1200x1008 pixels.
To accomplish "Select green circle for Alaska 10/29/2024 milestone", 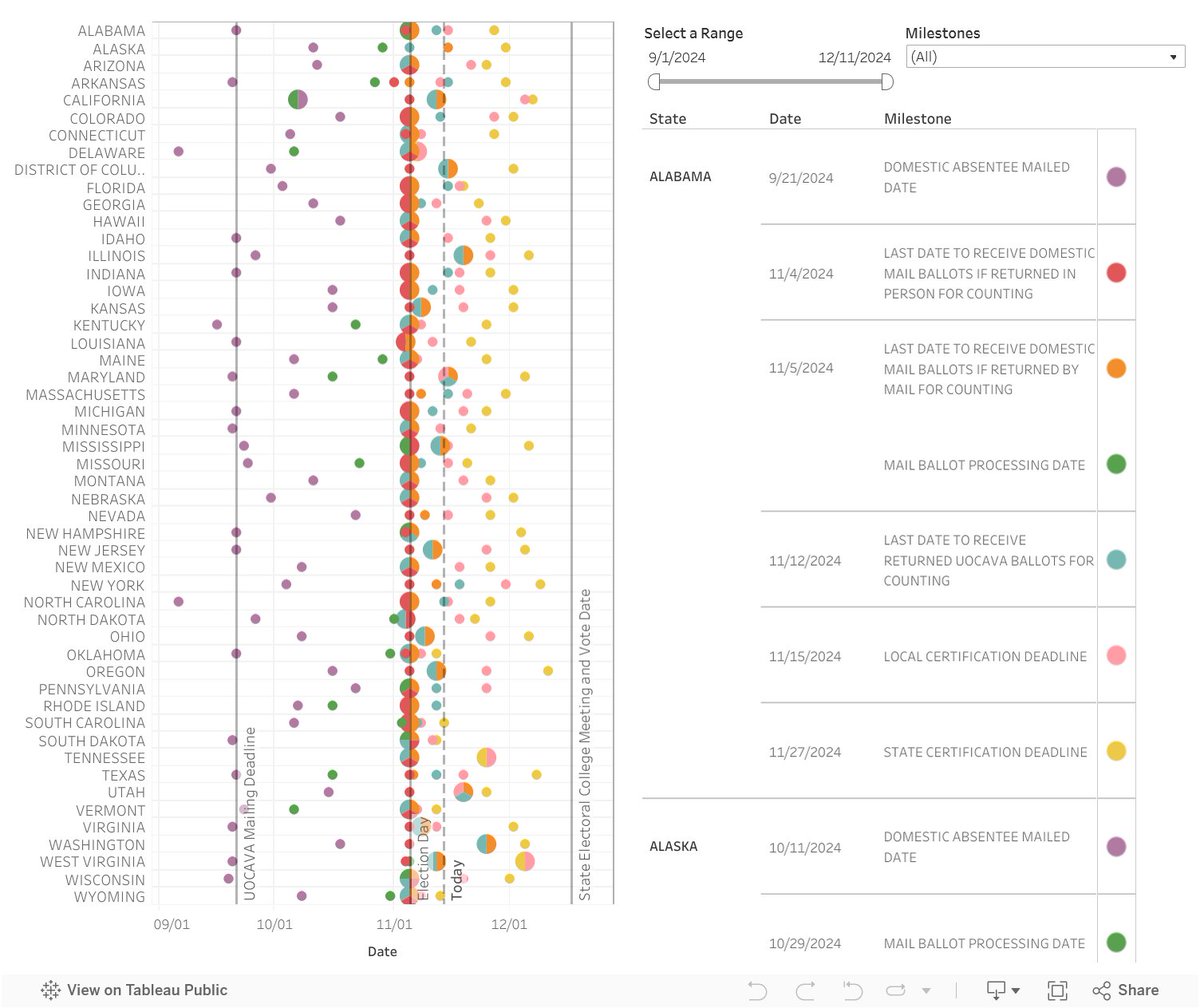I will [x=1117, y=942].
